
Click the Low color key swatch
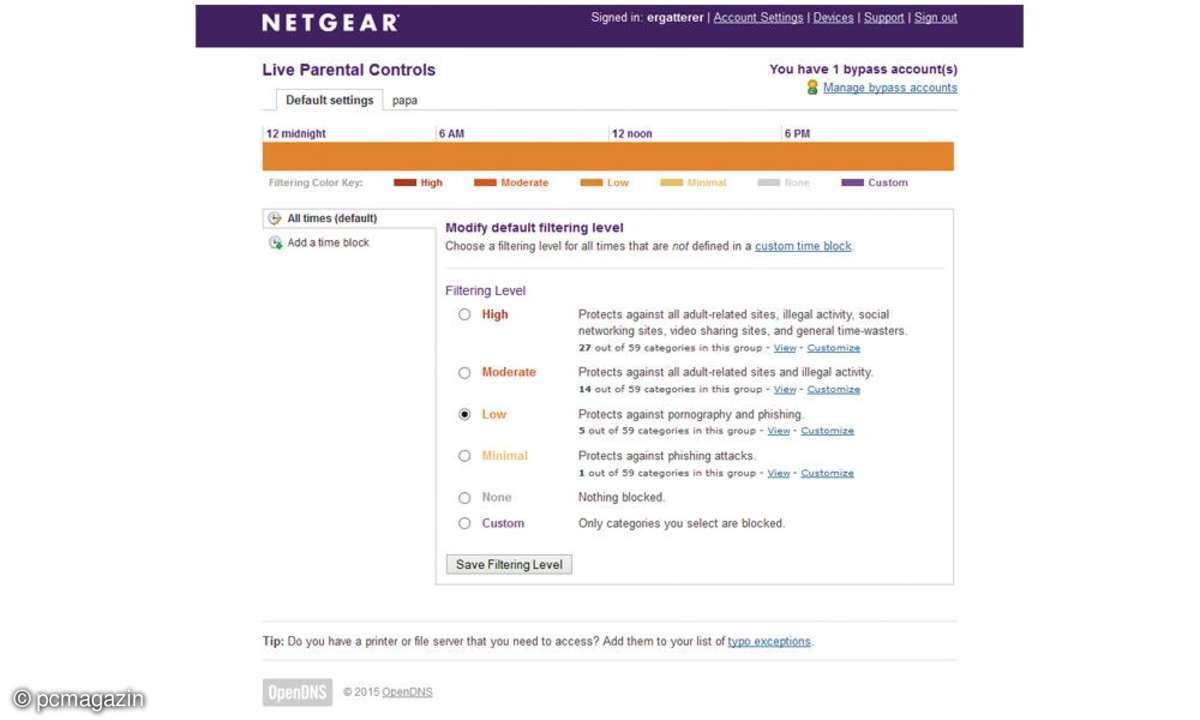591,183
